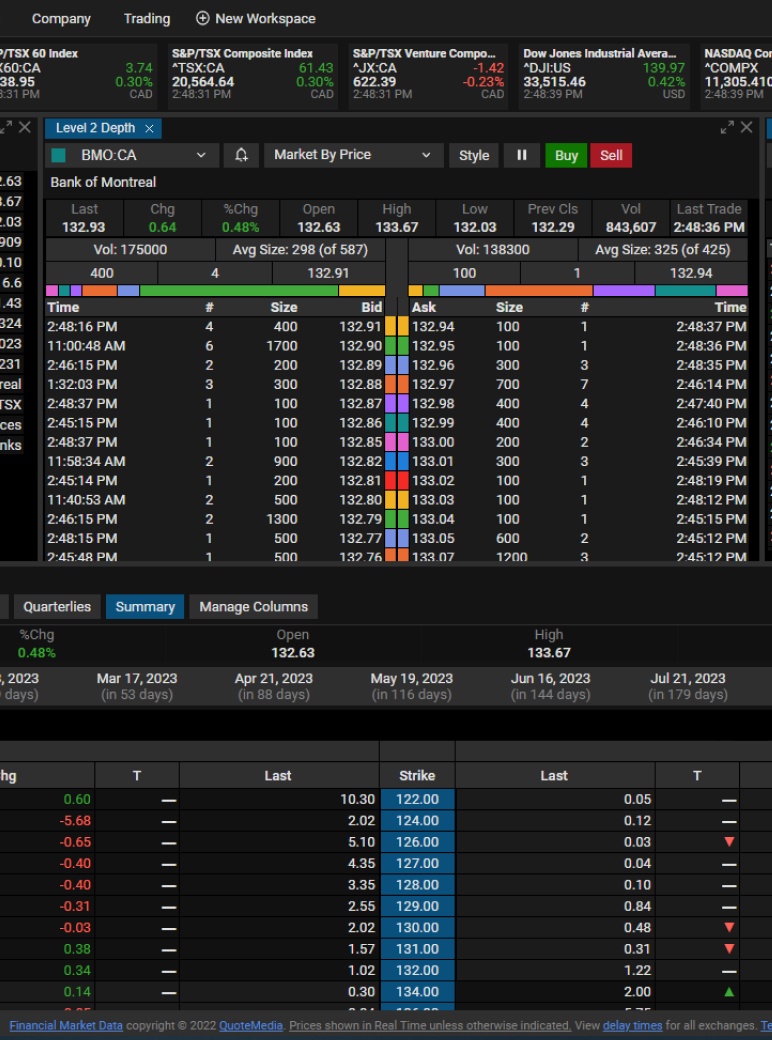
Task: Click the red Sell button
Action: tap(611, 155)
